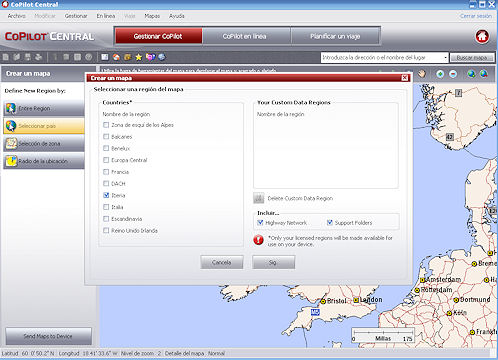Viewport: 498px width, 360px height.
Task: Click the globe with green marker icon
Action: click(471, 74)
